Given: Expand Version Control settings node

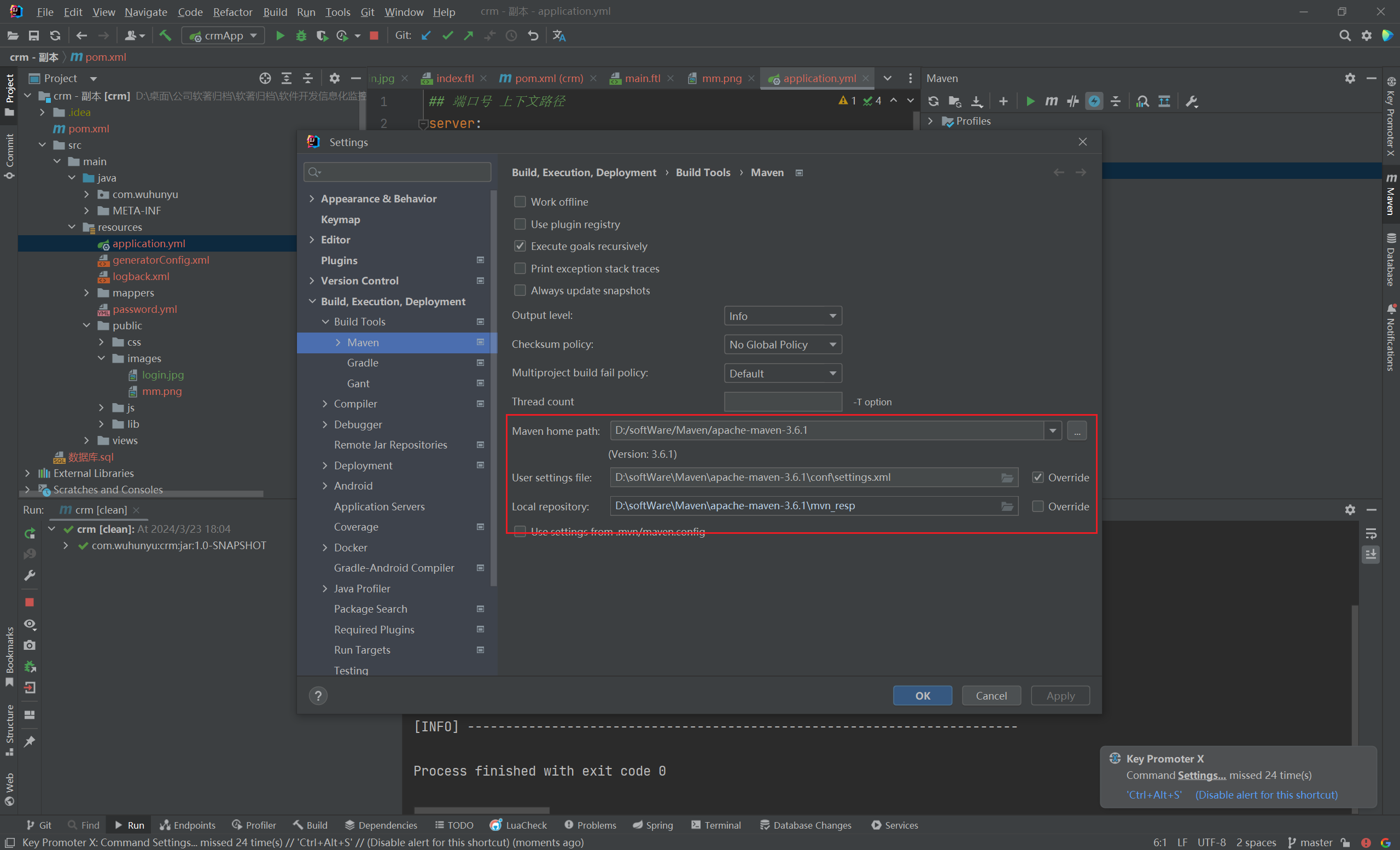Looking at the screenshot, I should pos(312,281).
